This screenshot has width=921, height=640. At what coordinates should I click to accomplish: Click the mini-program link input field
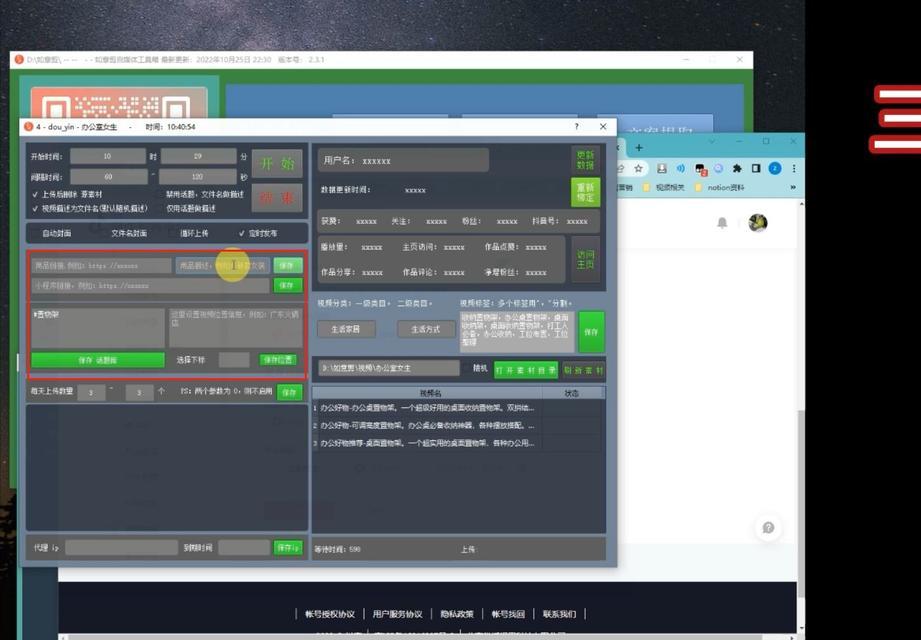tap(150, 286)
